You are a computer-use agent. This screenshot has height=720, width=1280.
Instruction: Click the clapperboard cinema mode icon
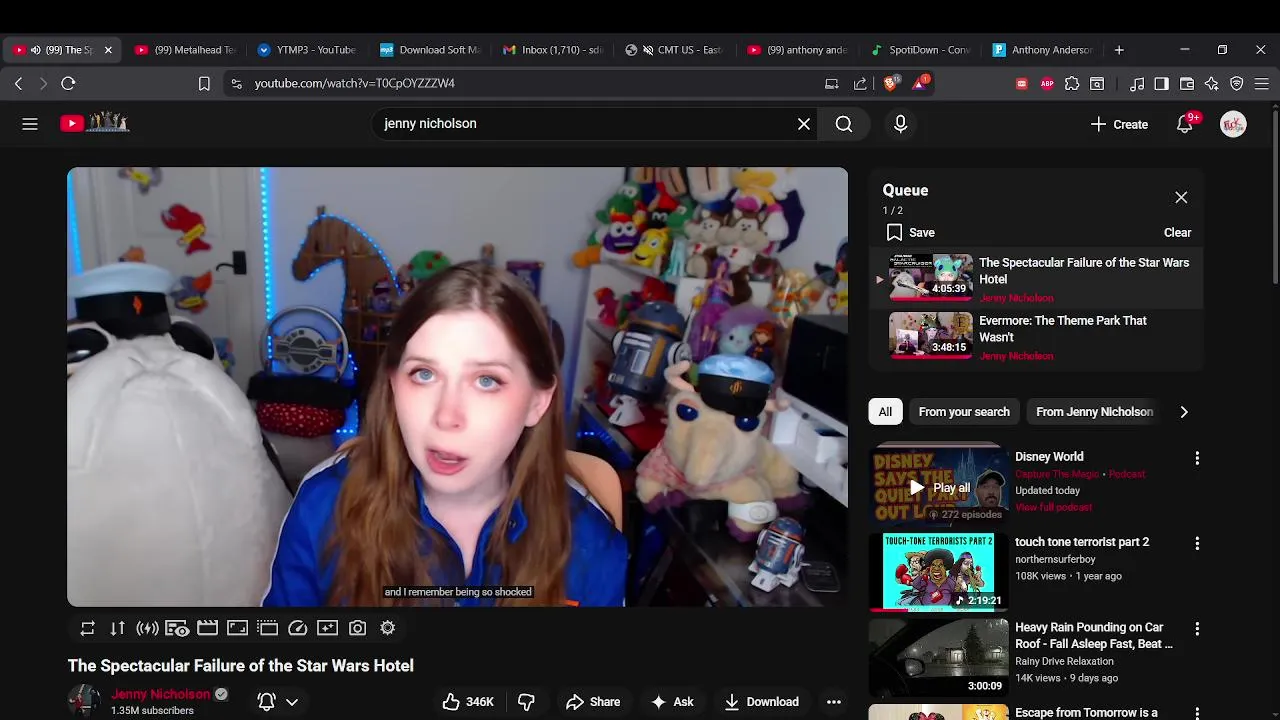(x=207, y=628)
